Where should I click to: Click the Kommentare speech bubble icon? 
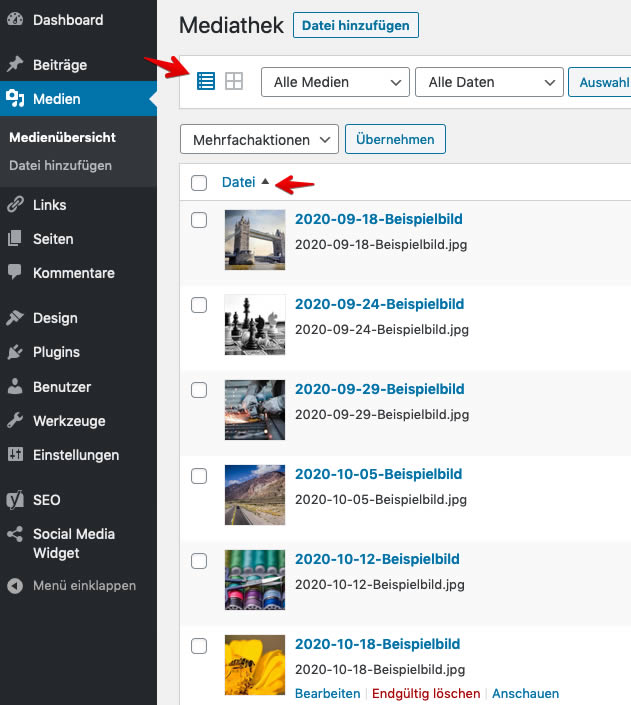tap(15, 272)
